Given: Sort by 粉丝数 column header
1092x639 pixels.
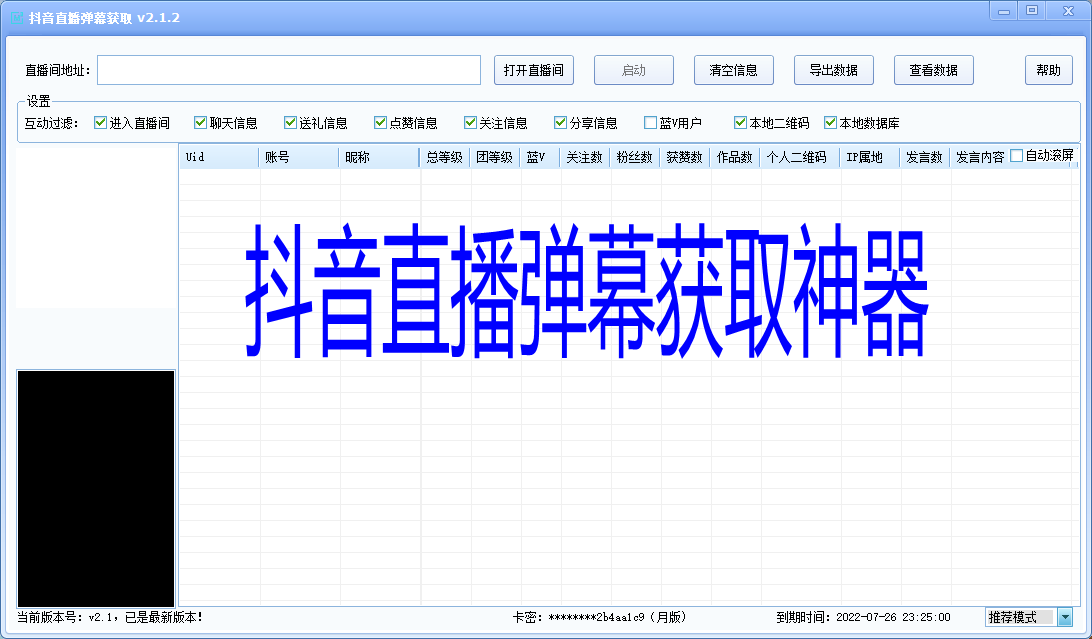Looking at the screenshot, I should pos(634,157).
